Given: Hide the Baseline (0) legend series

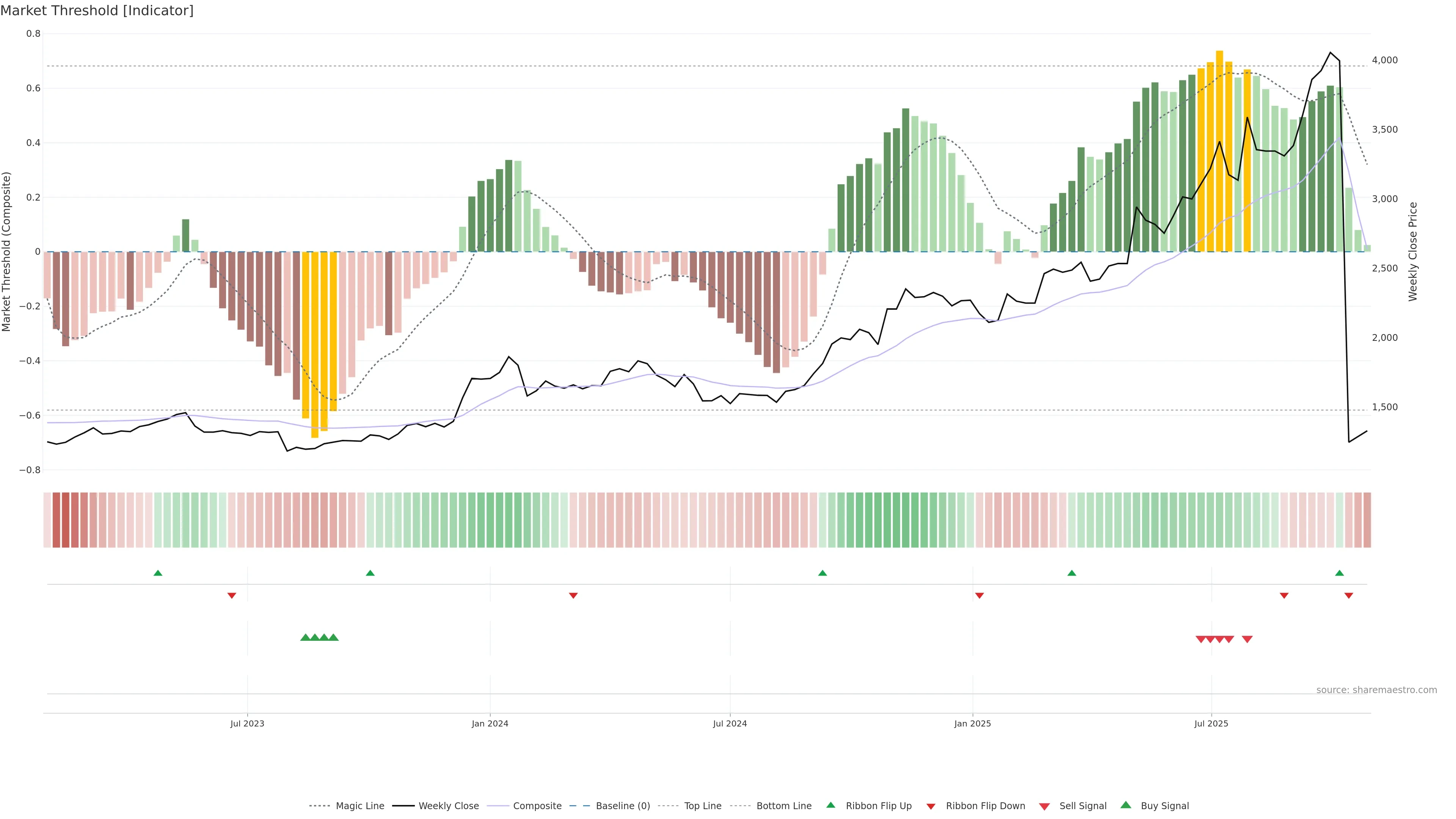Looking at the screenshot, I should tap(622, 806).
